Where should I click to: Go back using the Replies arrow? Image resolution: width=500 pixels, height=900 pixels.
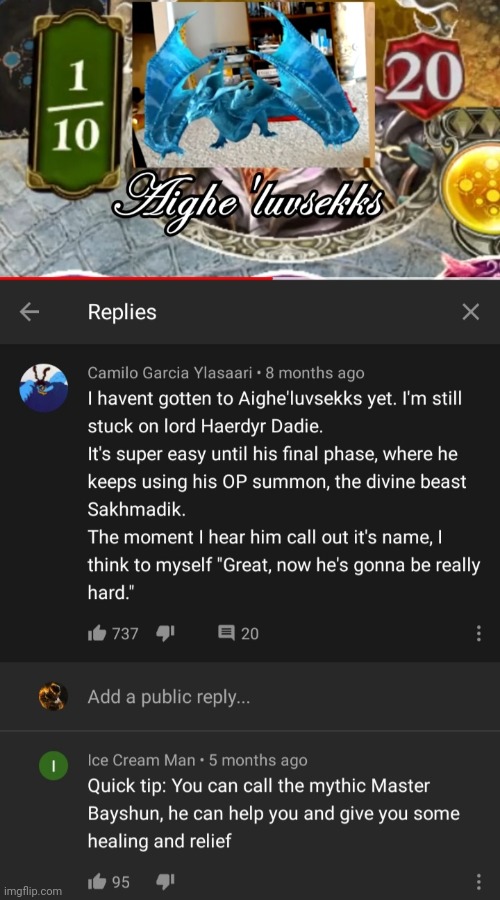pos(29,312)
